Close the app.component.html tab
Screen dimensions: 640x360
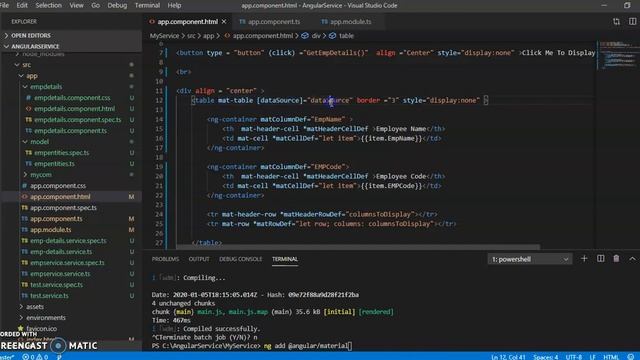pyautogui.click(x=224, y=22)
